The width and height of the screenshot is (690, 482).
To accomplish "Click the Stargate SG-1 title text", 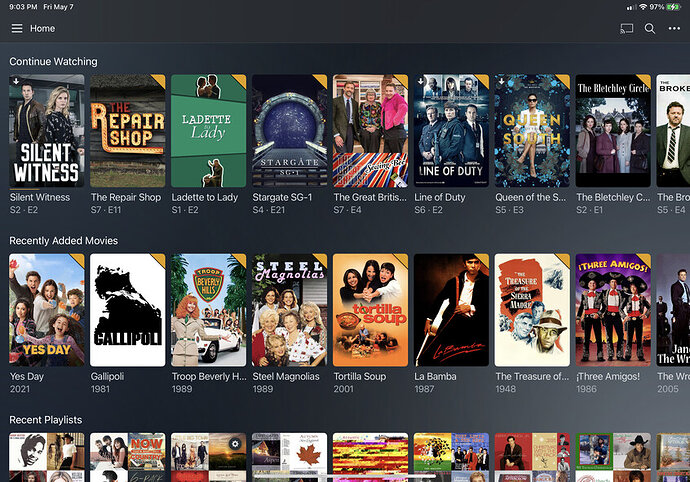I will [x=282, y=197].
